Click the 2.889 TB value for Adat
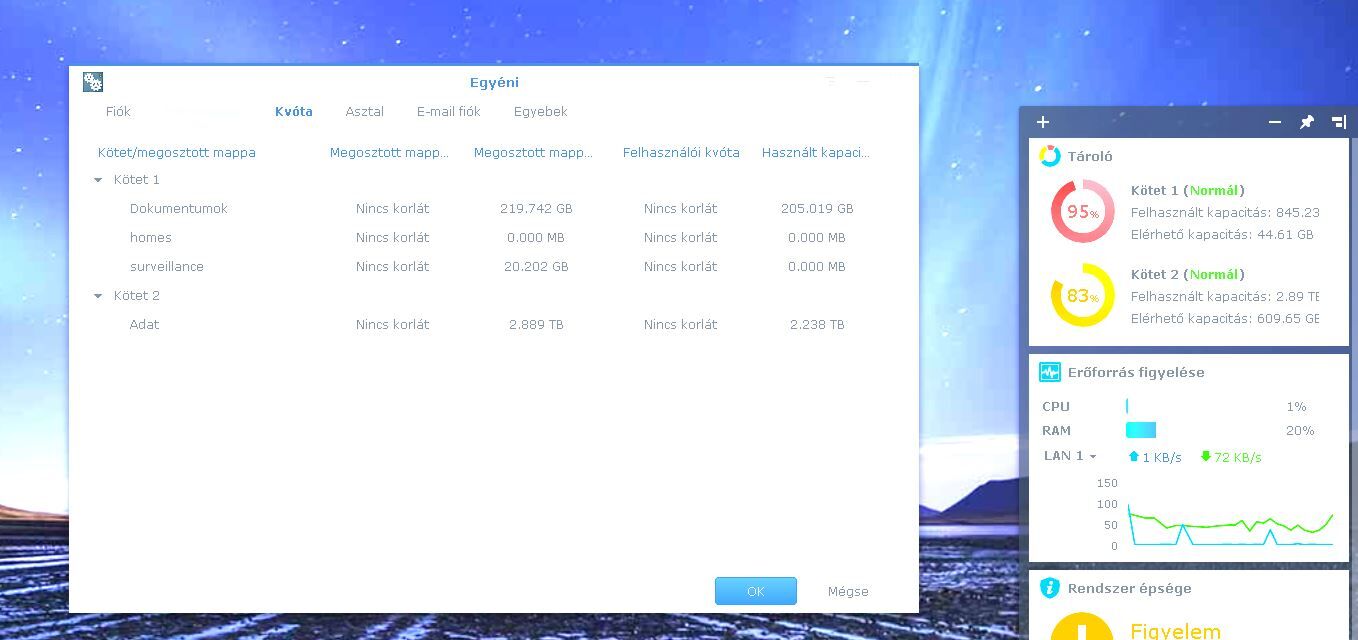 (x=537, y=325)
